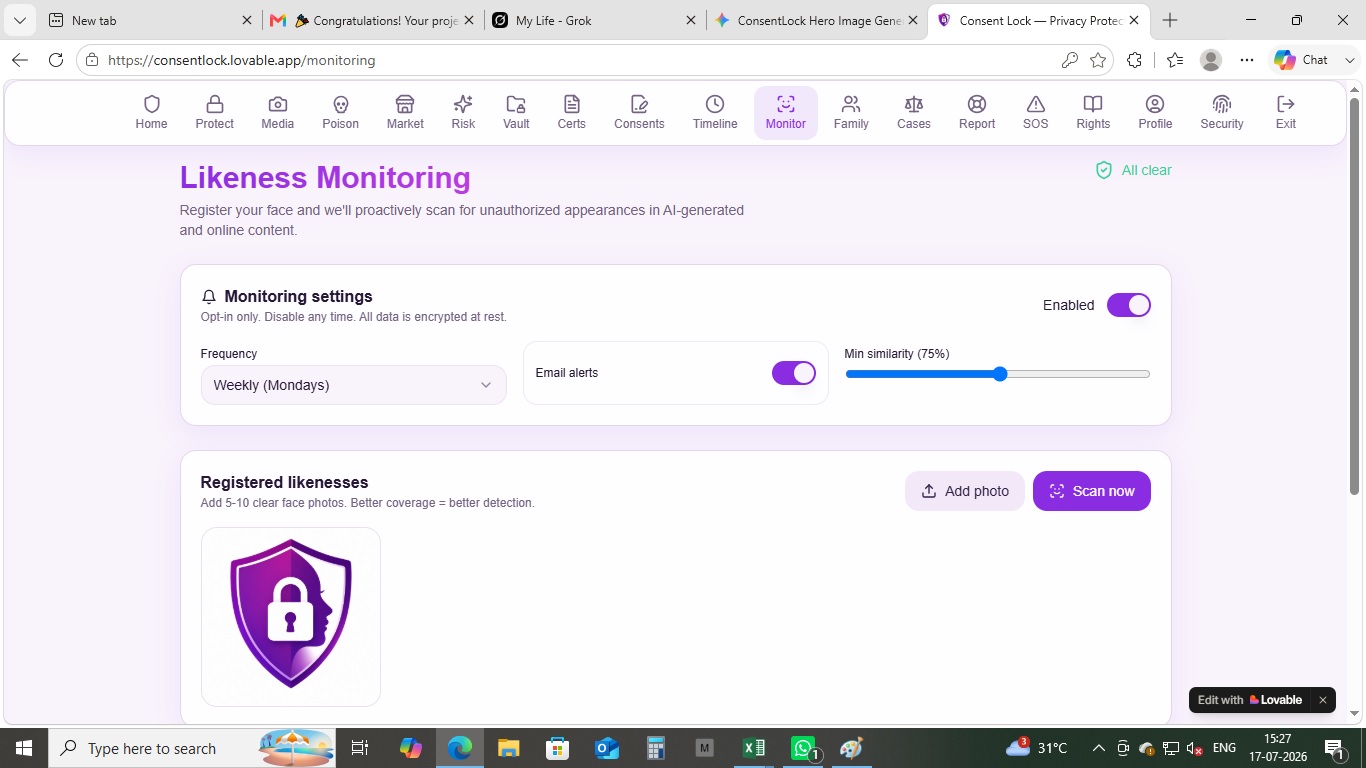Go to Media camera section
Viewport: 1366px width, 768px height.
277,112
